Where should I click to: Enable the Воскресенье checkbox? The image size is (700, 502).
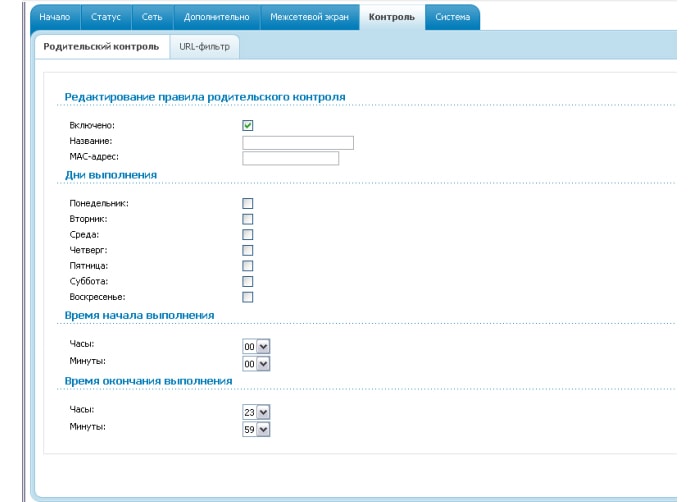click(248, 297)
